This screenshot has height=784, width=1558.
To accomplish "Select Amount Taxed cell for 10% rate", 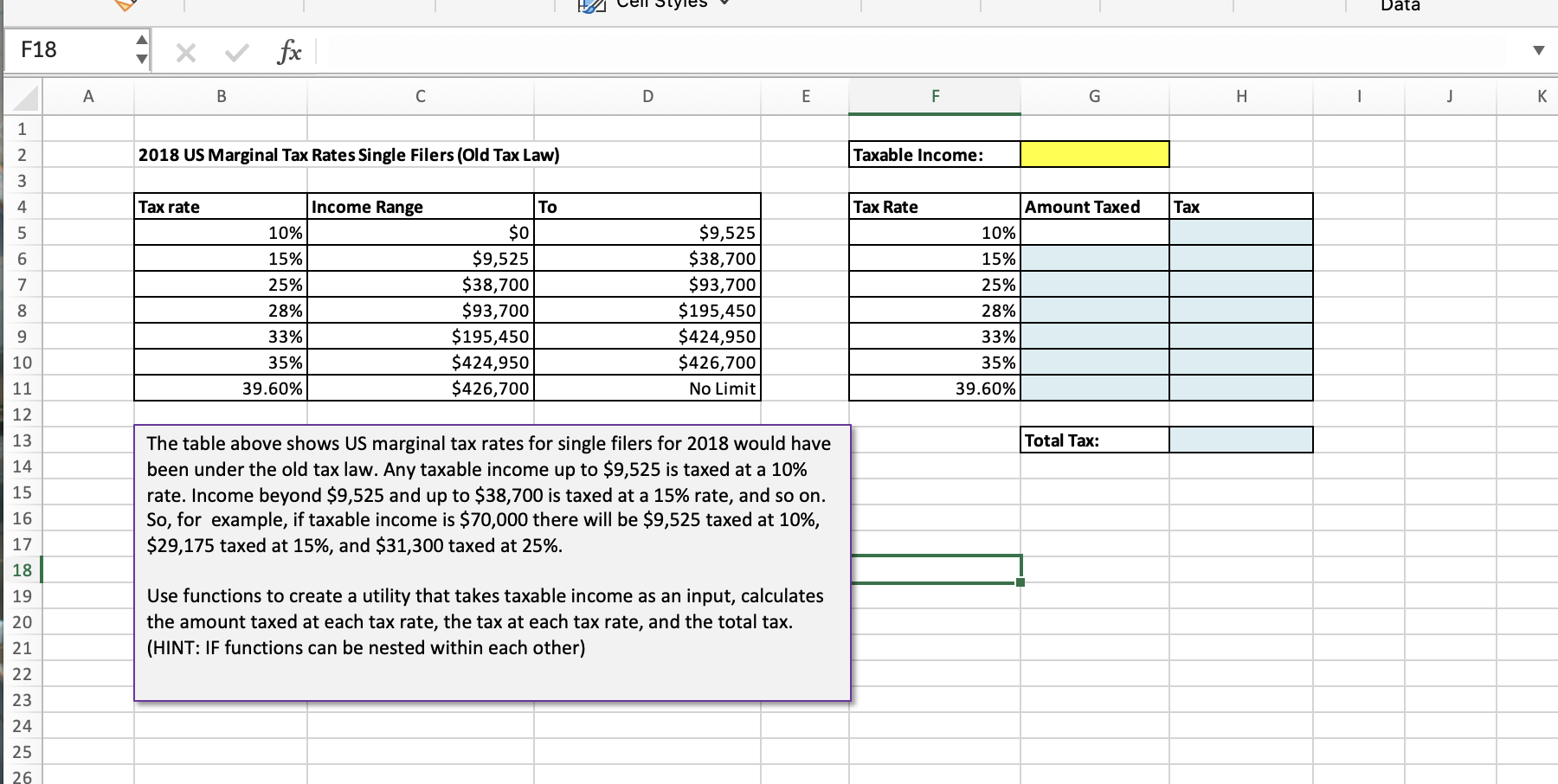I will coord(1095,233).
